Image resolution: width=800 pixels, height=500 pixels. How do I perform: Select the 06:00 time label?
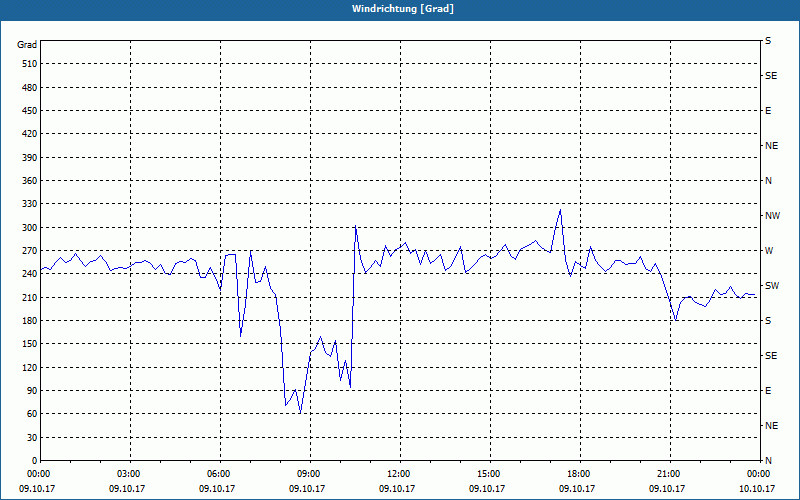218,474
